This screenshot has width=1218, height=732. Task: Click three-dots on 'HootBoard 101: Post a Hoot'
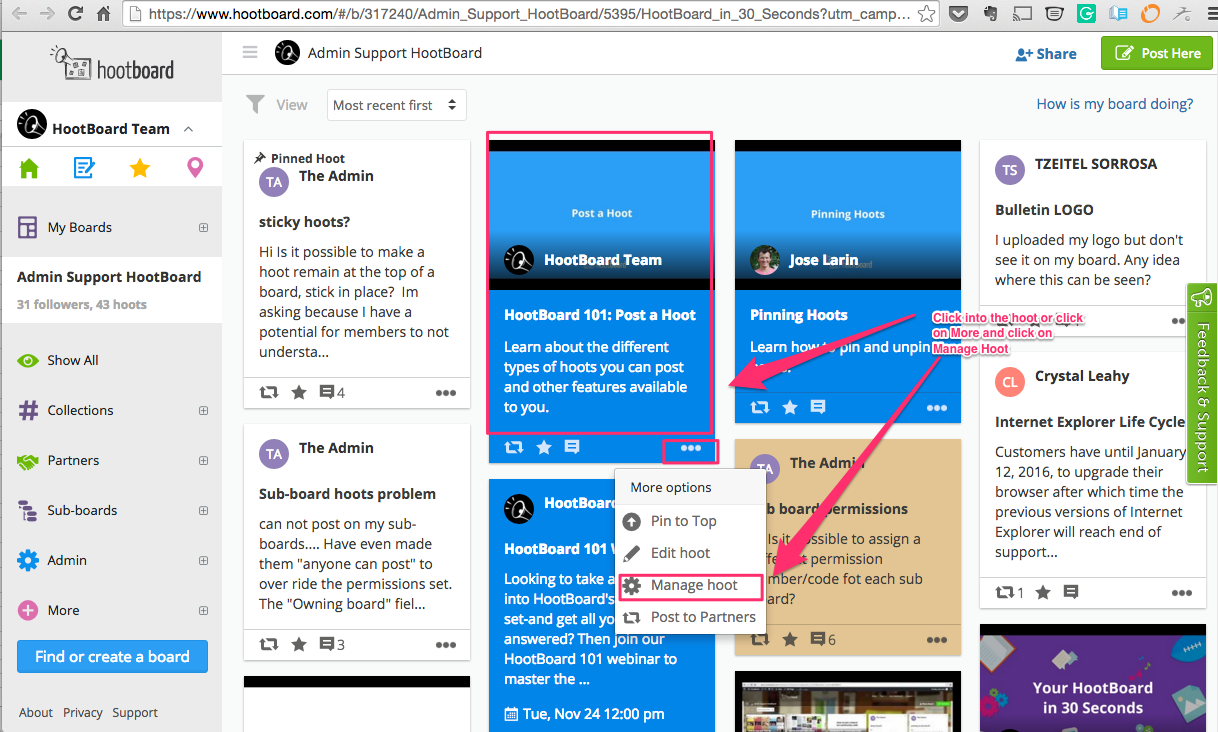[x=691, y=449]
